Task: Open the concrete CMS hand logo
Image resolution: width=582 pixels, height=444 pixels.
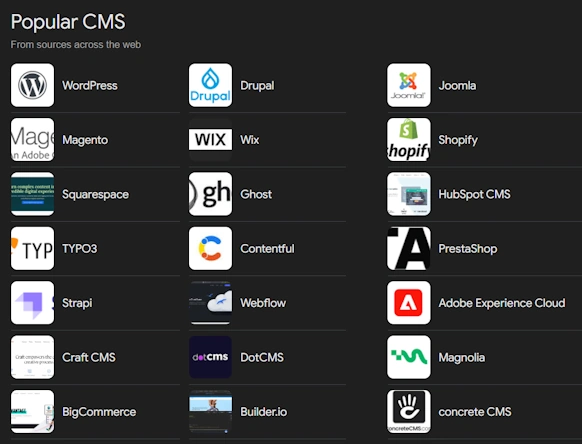Action: 409,411
